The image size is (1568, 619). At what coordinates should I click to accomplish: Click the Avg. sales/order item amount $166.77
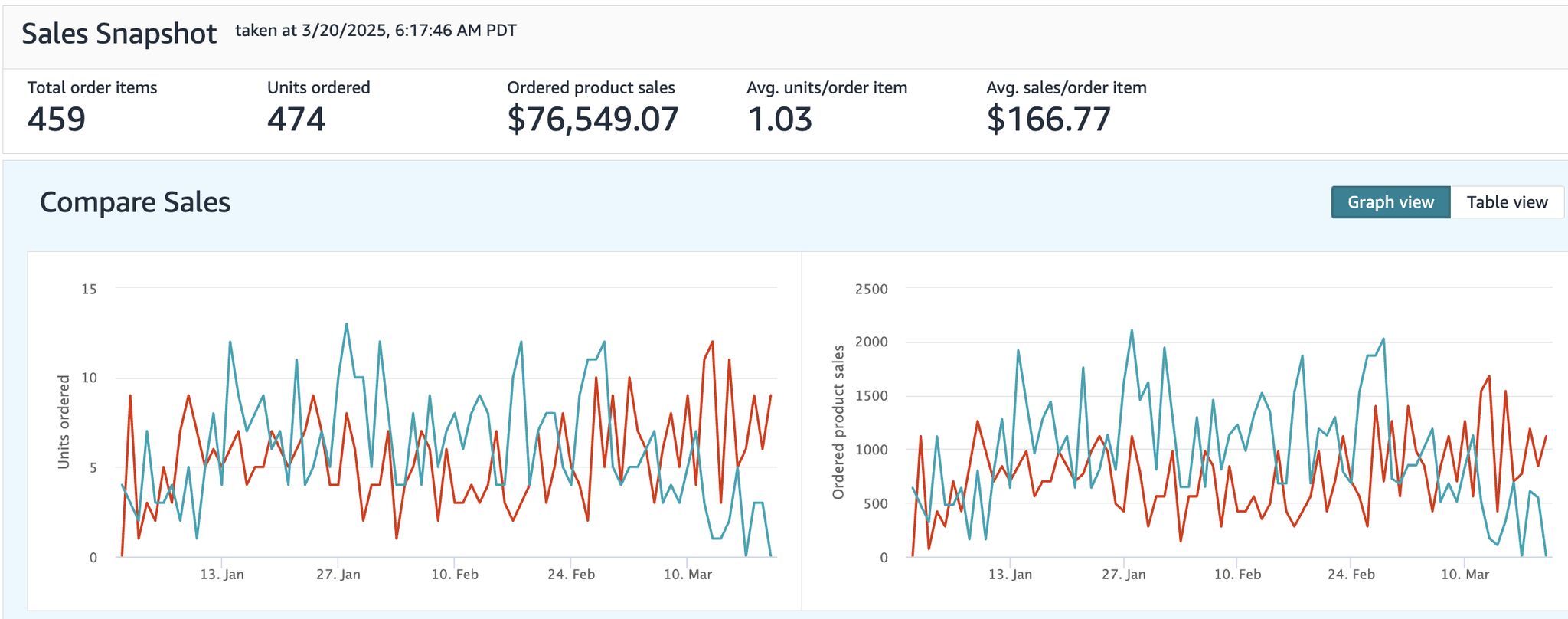point(1048,120)
